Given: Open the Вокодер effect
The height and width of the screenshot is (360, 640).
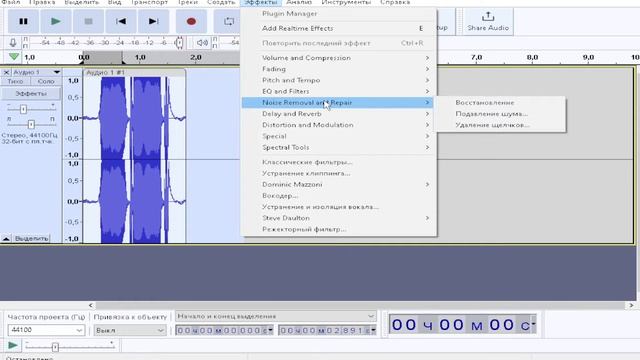Looking at the screenshot, I should click(x=339, y=196).
